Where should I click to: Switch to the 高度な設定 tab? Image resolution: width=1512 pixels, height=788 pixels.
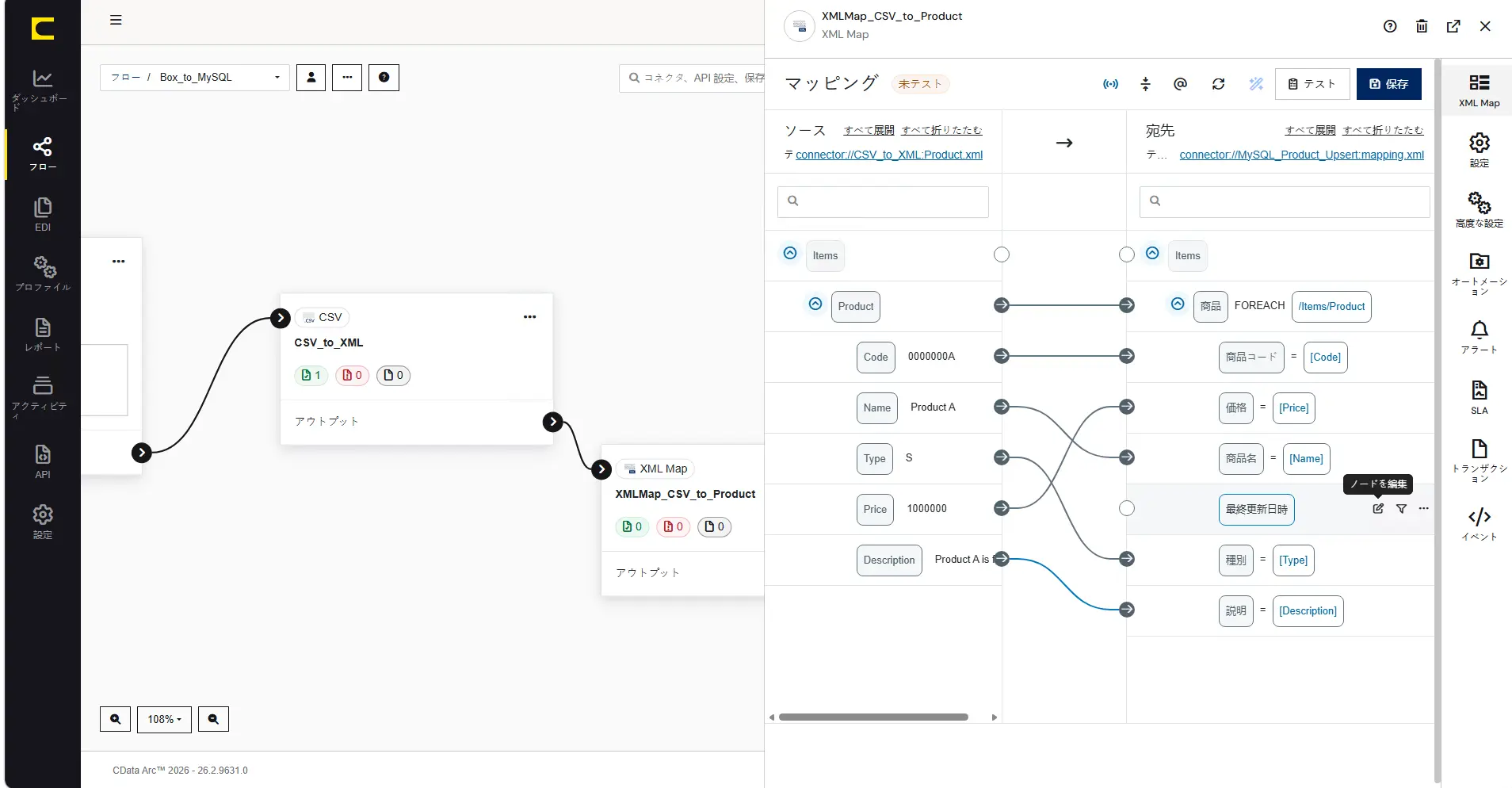point(1479,209)
